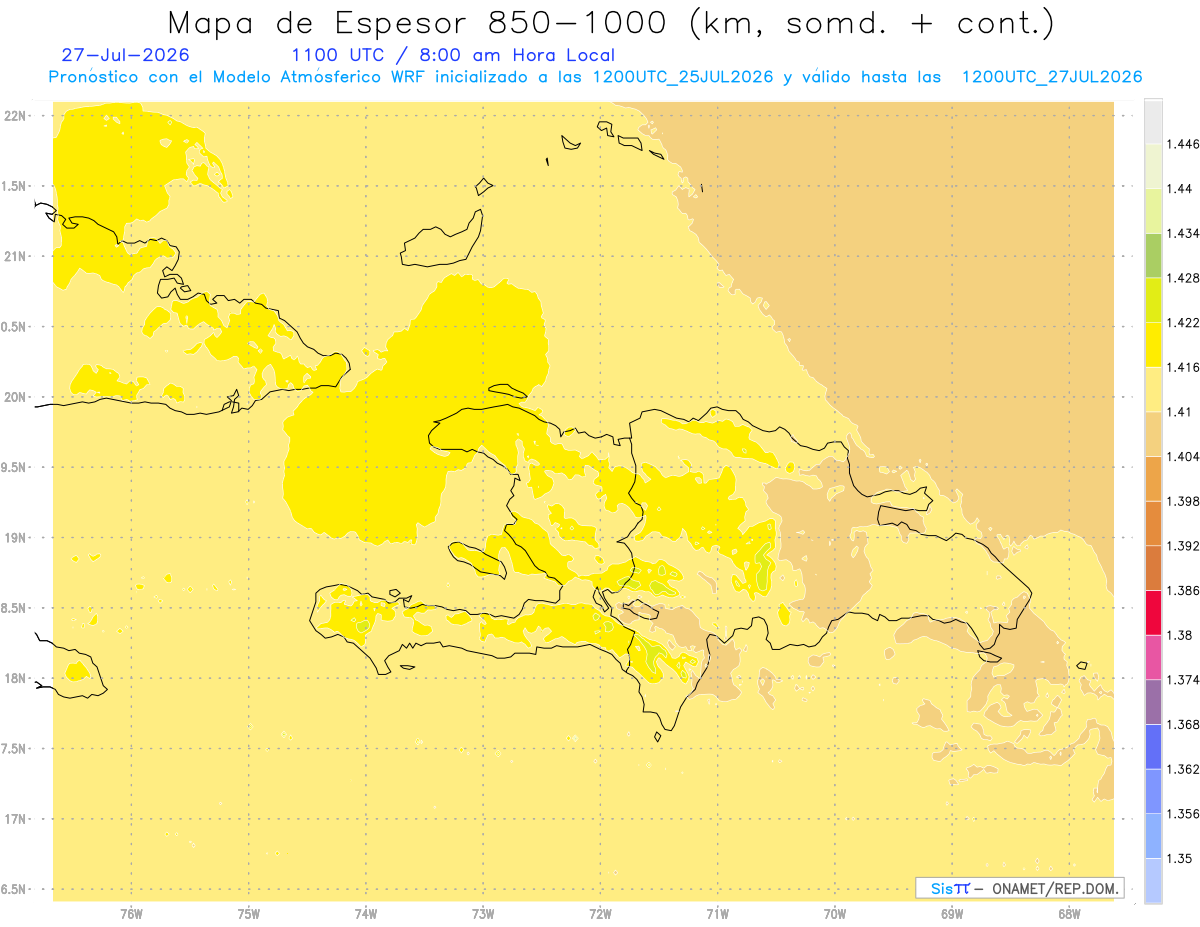Click the tan legend swatch between 1.404 and 1.41
Viewport: 1200px width, 927px height.
point(1153,434)
